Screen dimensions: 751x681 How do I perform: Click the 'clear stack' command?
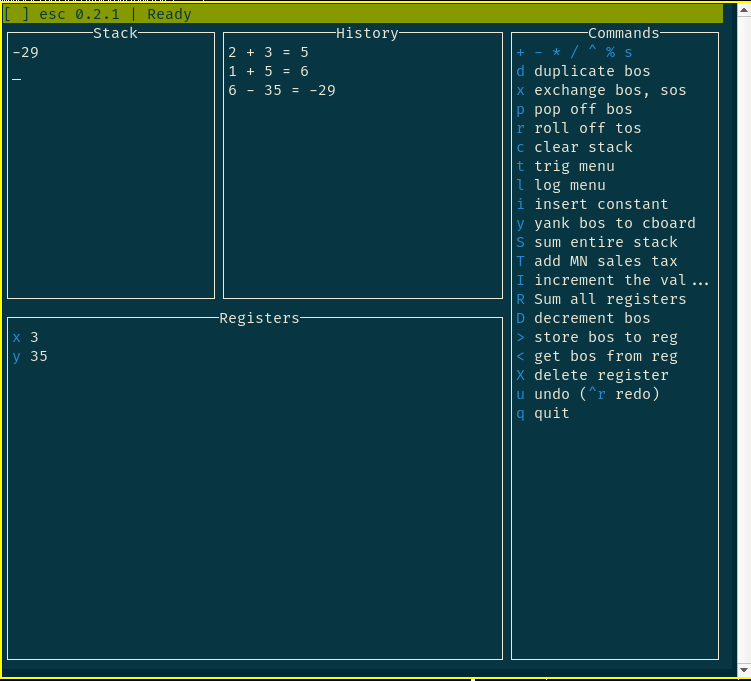[574, 148]
